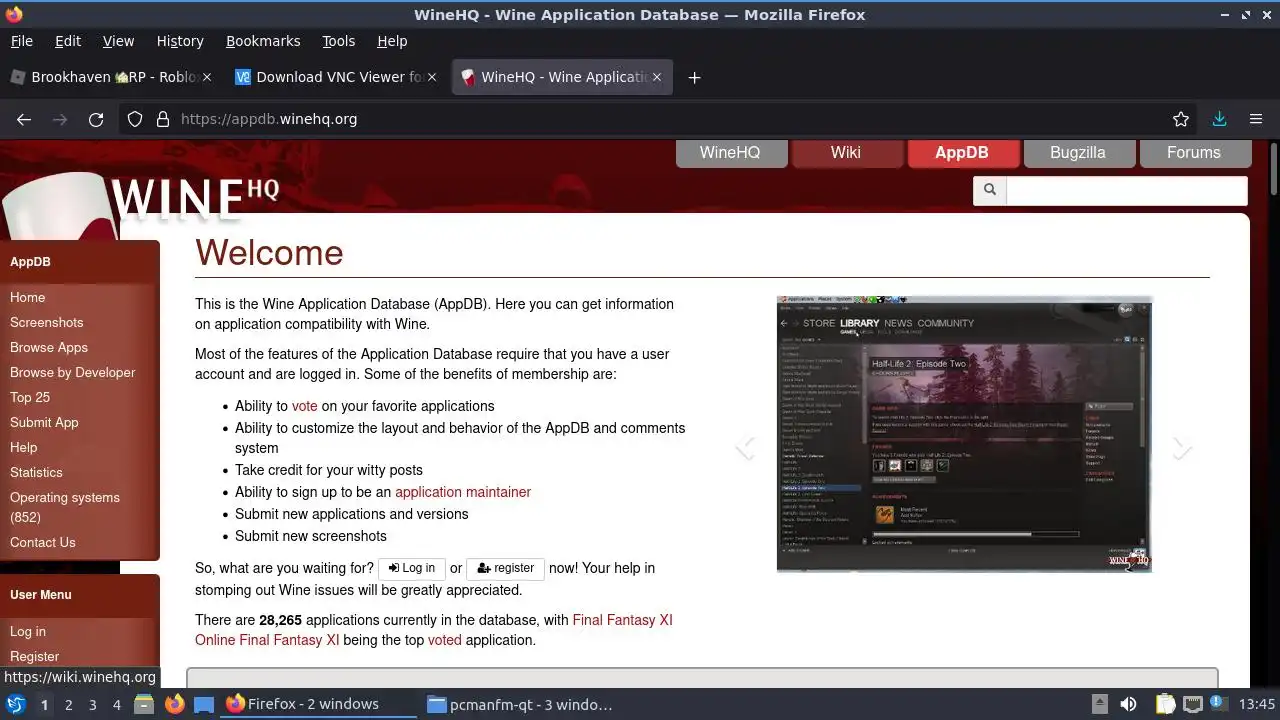Click Register under User Menu
Image resolution: width=1280 pixels, height=720 pixels.
pos(35,656)
